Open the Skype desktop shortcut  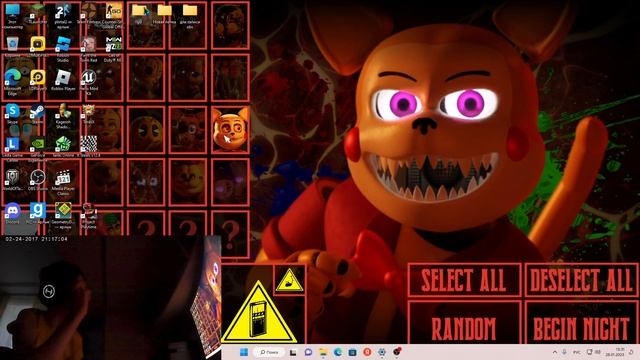click(13, 113)
